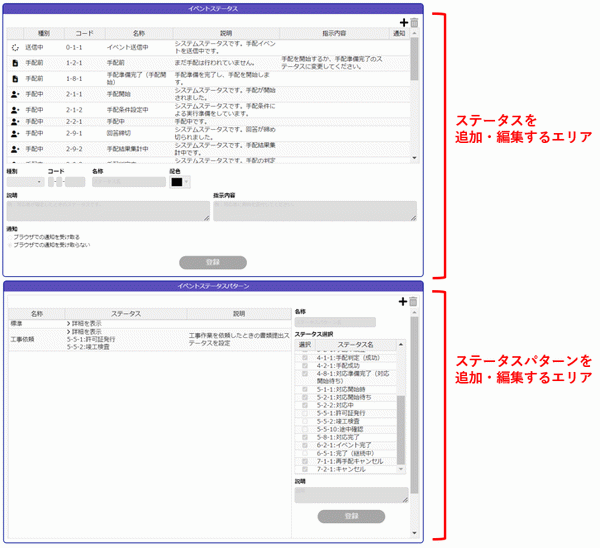Open the 種別 dropdown in status form

(24, 182)
